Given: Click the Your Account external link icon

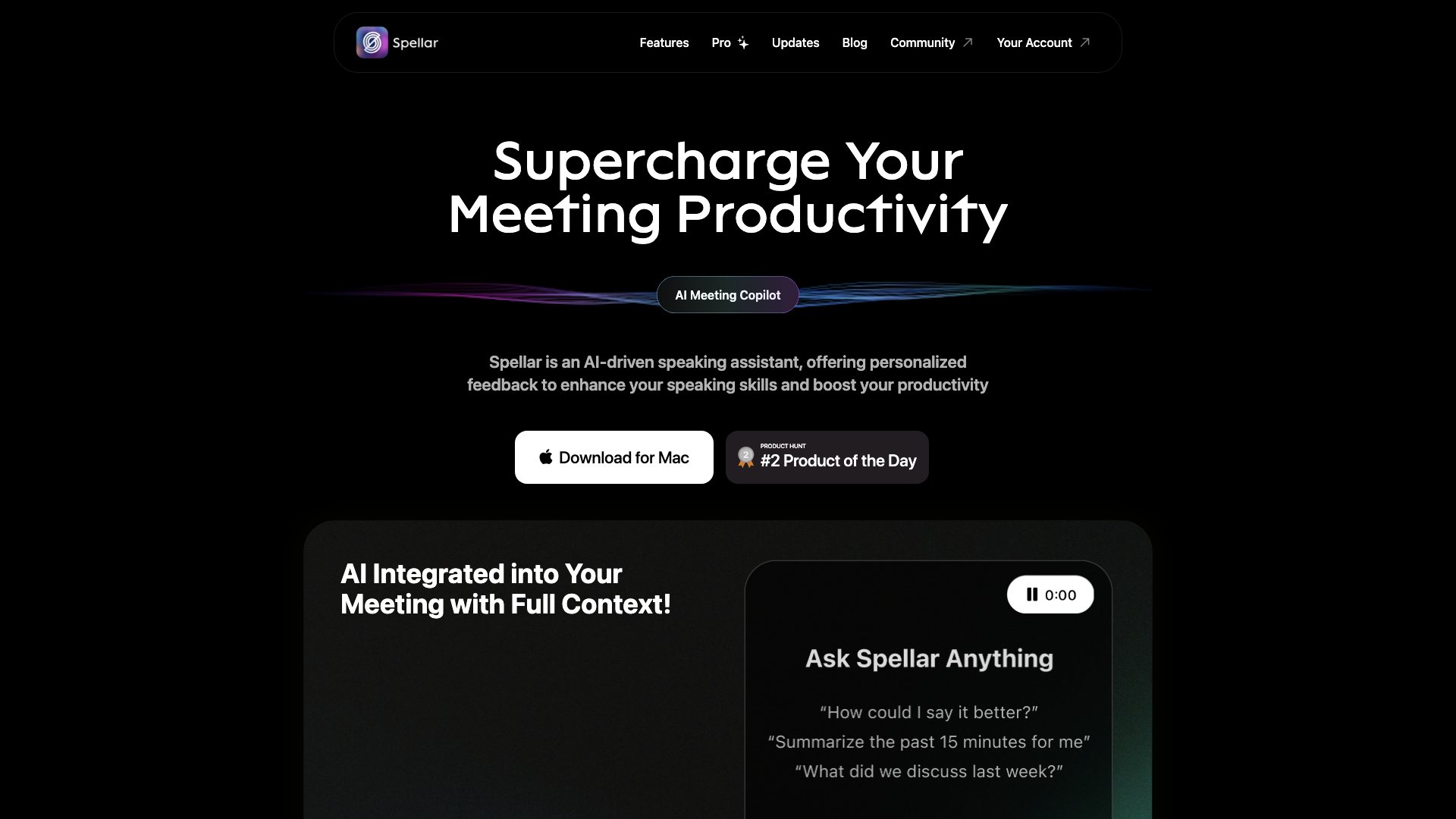Looking at the screenshot, I should (x=1085, y=42).
